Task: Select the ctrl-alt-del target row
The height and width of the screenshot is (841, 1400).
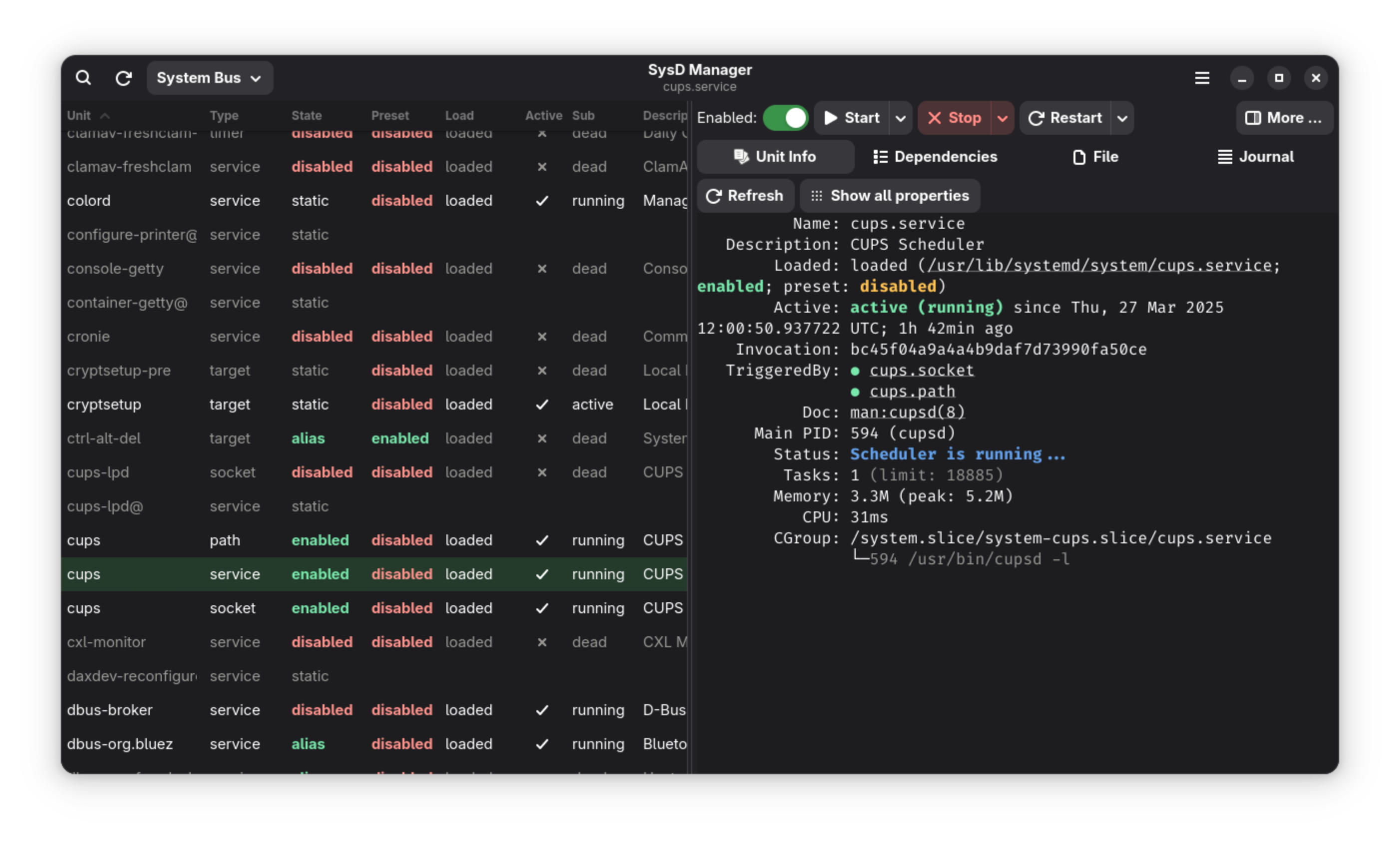Action: click(374, 438)
